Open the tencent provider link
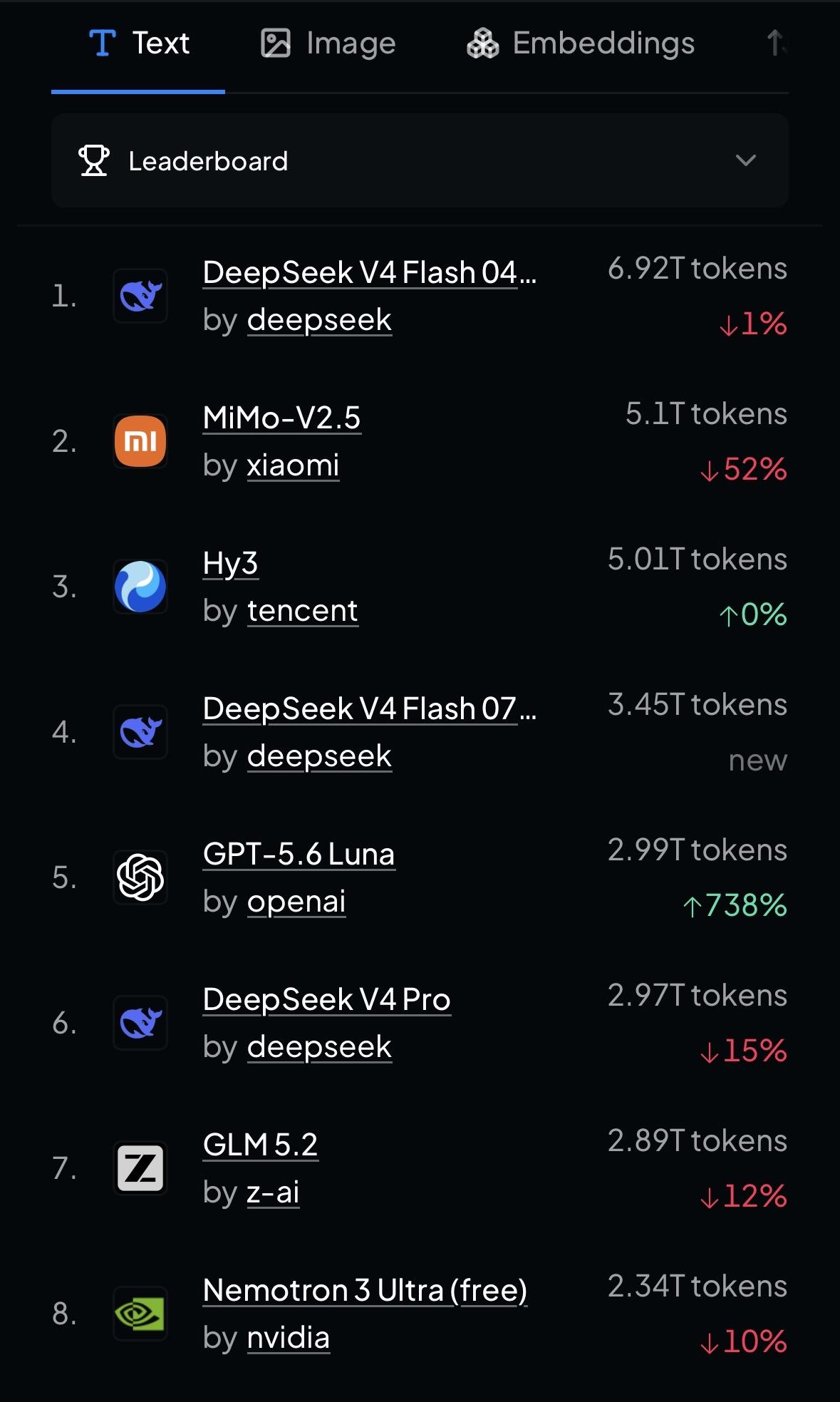The image size is (840, 1402). pos(303,611)
